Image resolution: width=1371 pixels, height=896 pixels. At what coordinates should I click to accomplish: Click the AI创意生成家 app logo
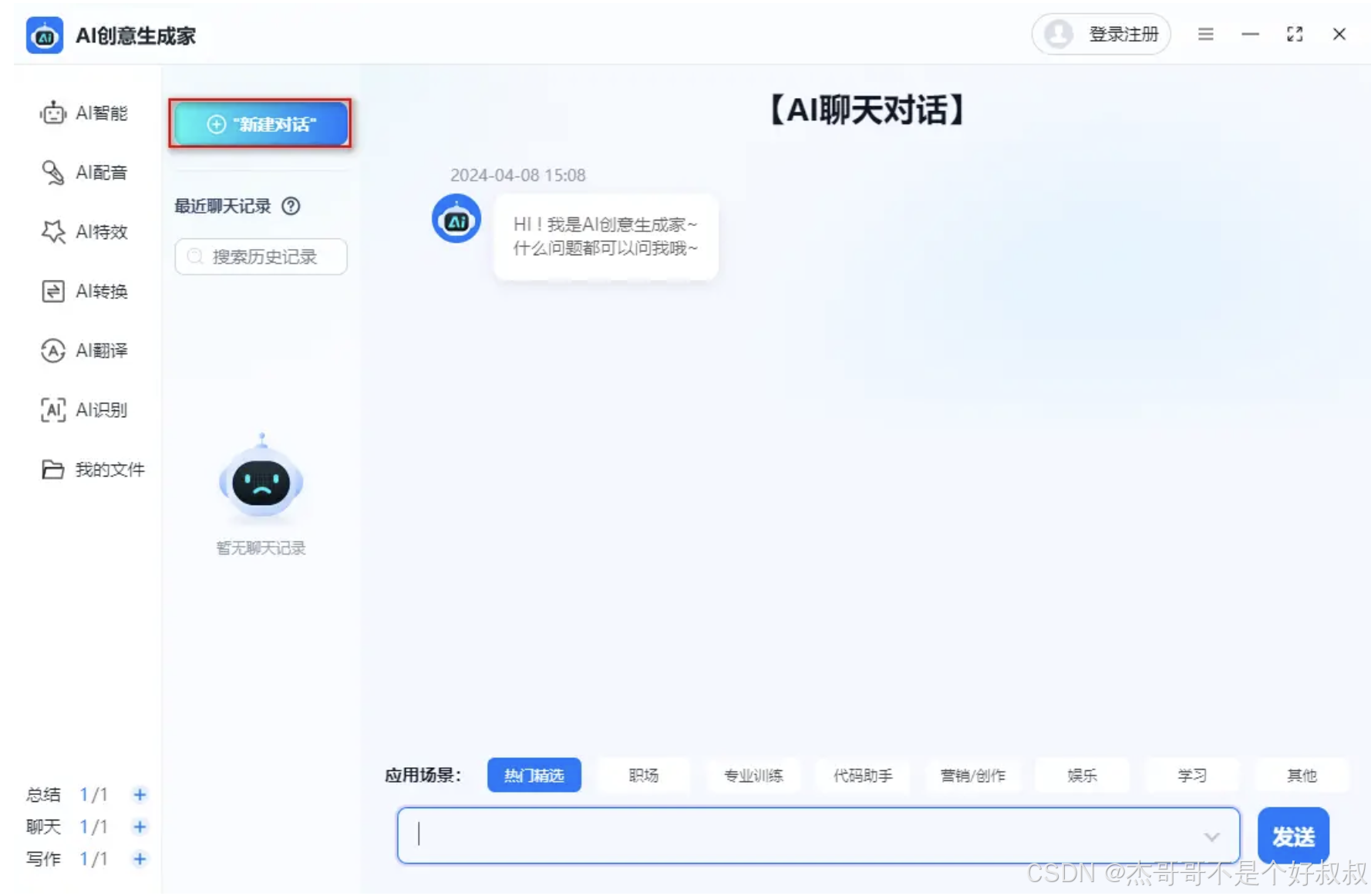pos(45,35)
